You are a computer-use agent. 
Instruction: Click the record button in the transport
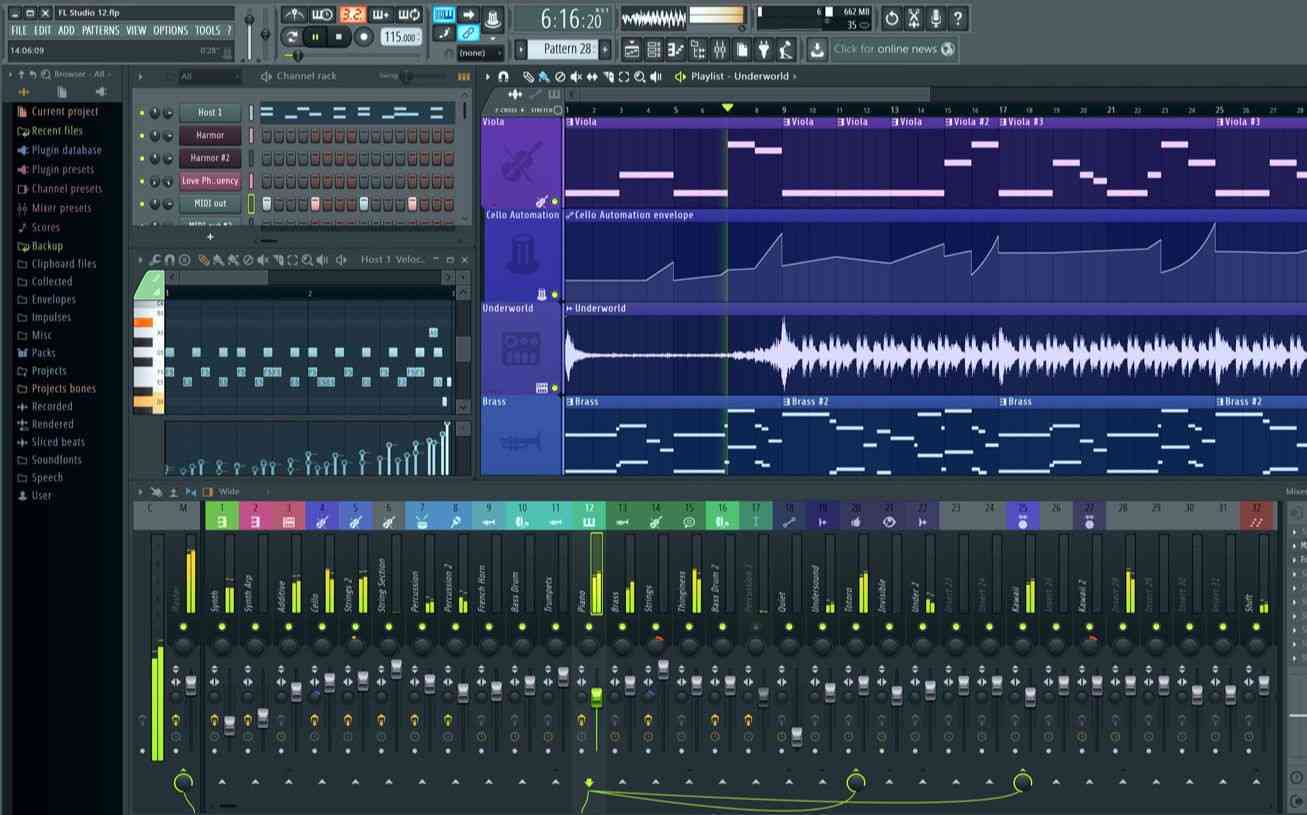tap(364, 37)
